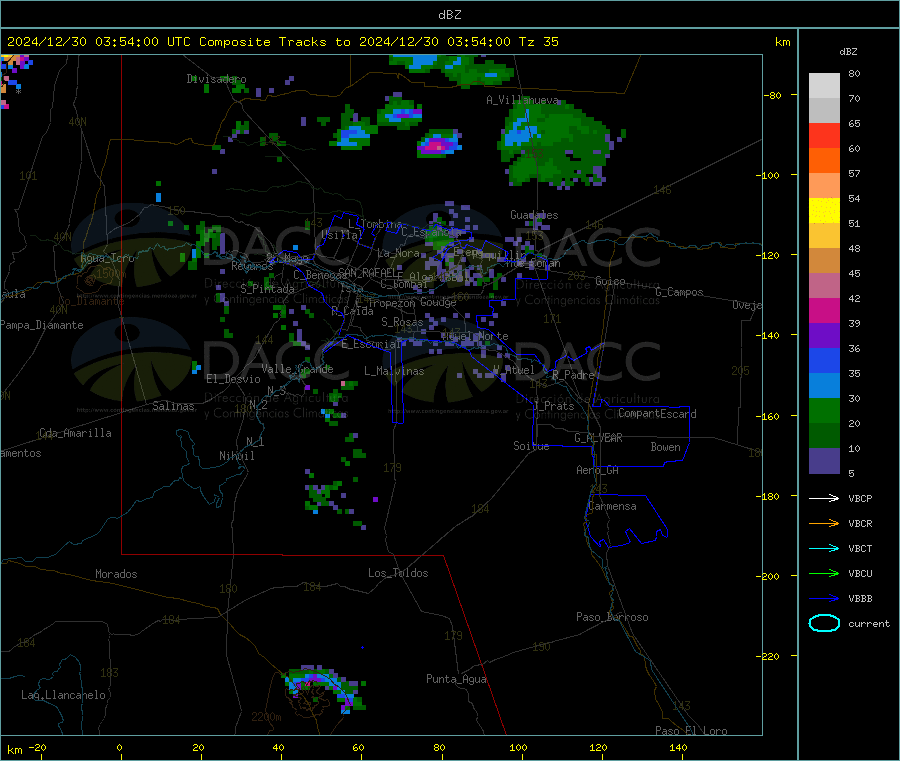The width and height of the screenshot is (900, 761).
Task: Click the magenta storm cell near A_Villanueva
Action: click(438, 143)
